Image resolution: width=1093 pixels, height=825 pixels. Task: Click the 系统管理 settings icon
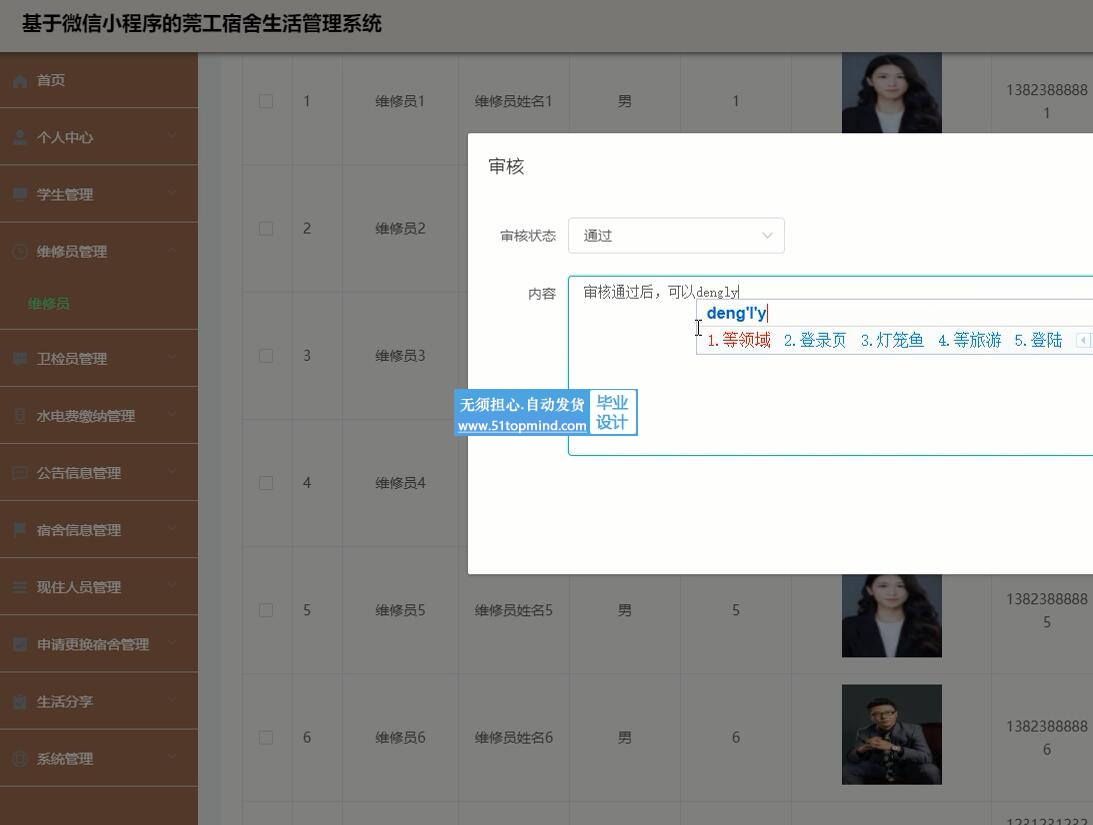pyautogui.click(x=20, y=759)
